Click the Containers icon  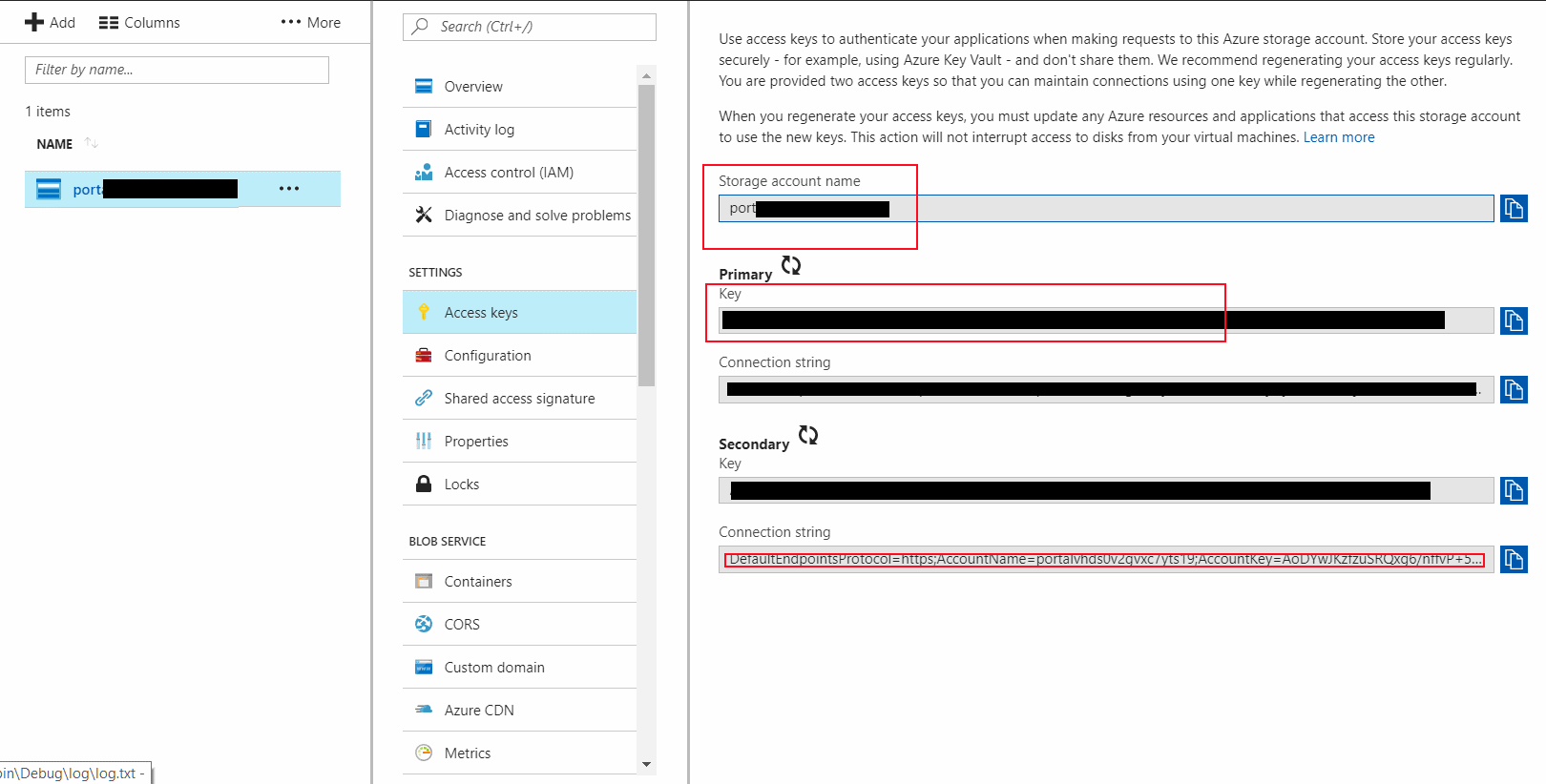tap(424, 581)
